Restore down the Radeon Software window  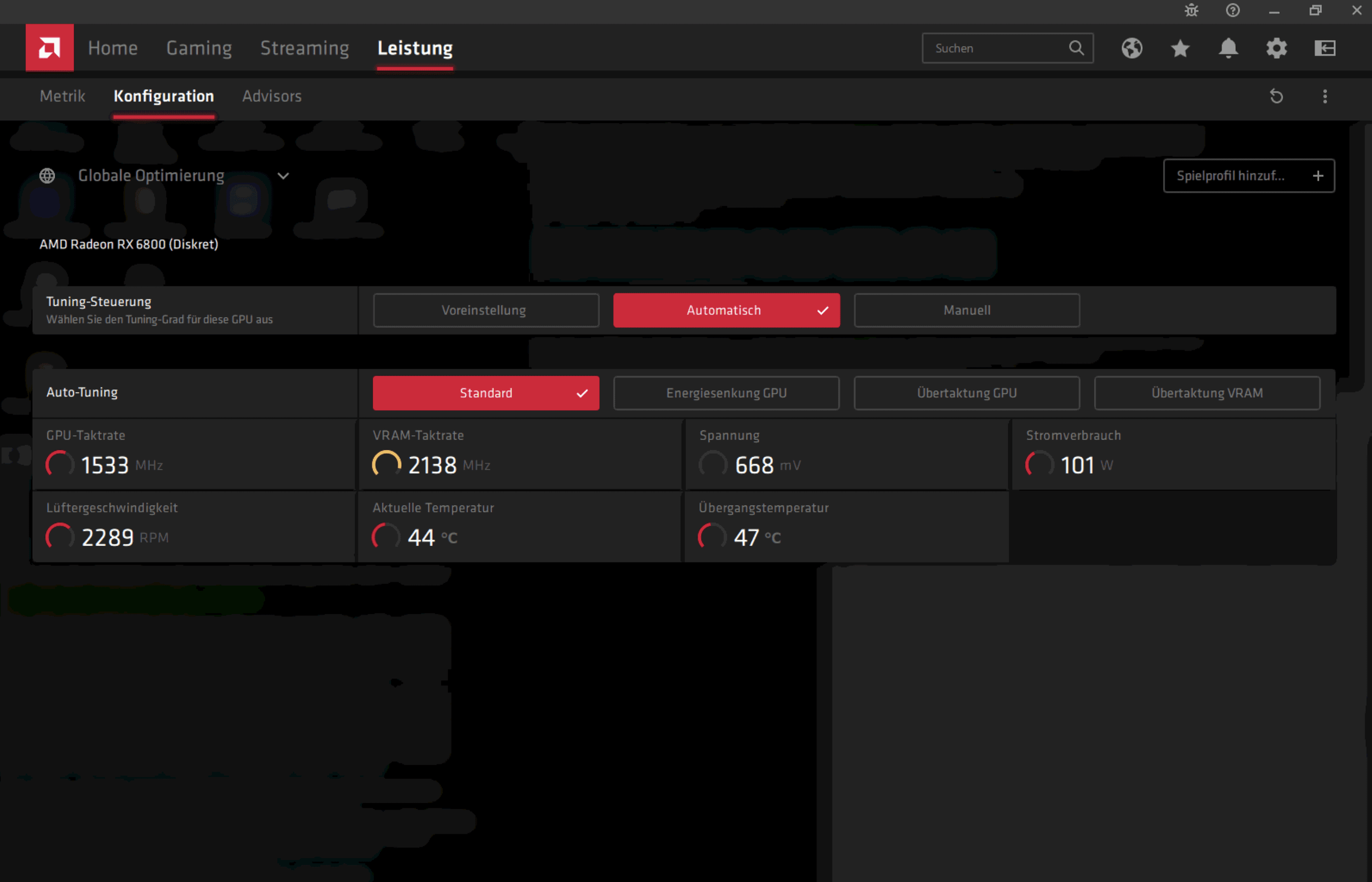pyautogui.click(x=1315, y=10)
